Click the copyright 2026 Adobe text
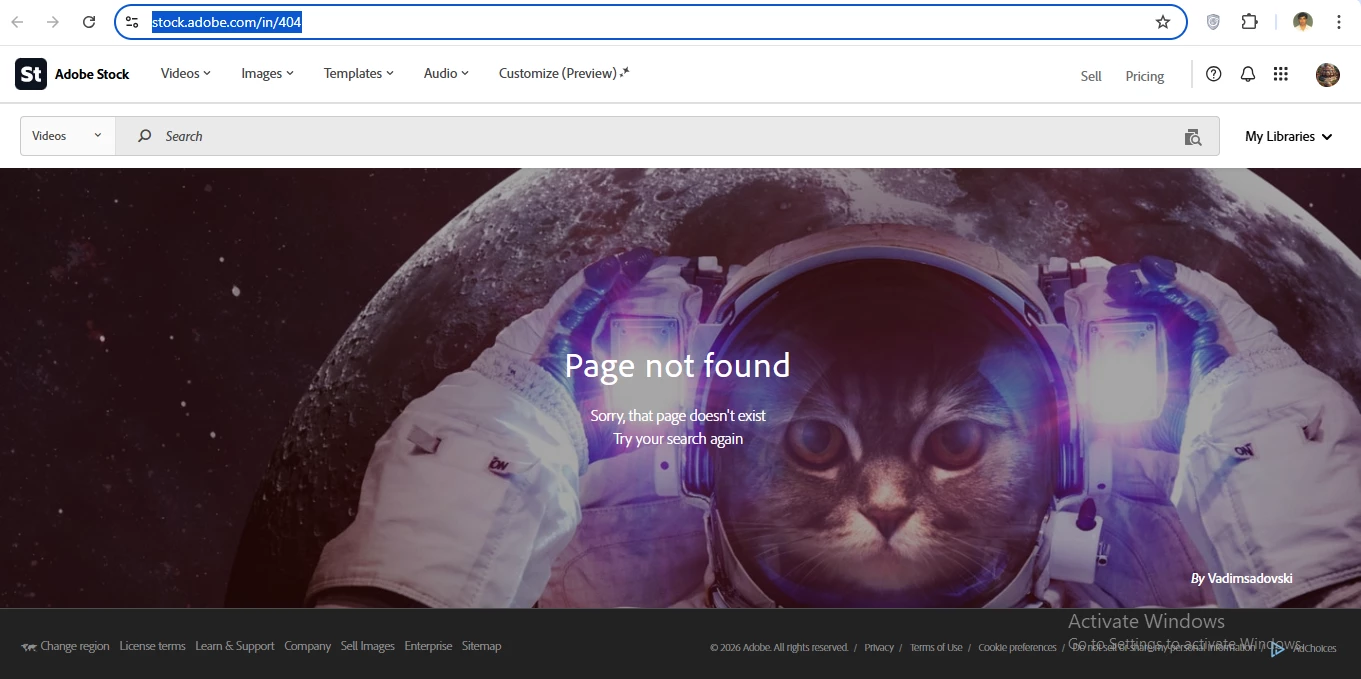 779,648
